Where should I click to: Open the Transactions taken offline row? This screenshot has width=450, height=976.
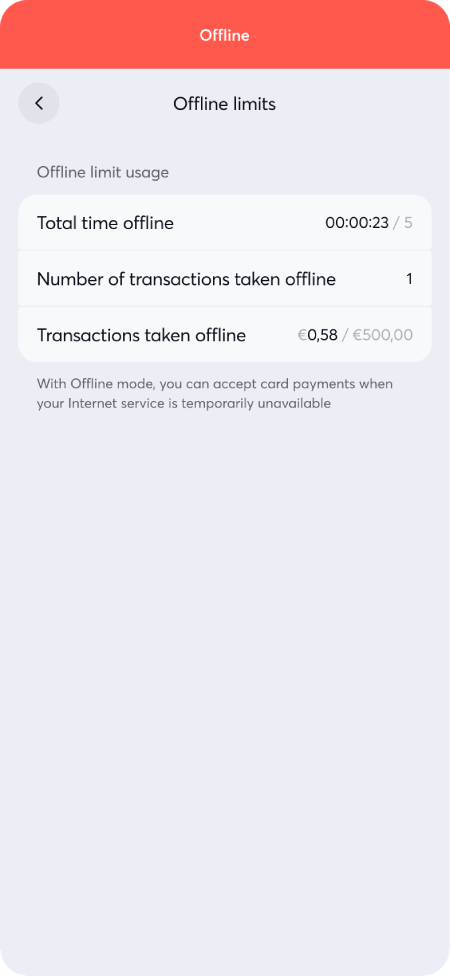point(225,335)
